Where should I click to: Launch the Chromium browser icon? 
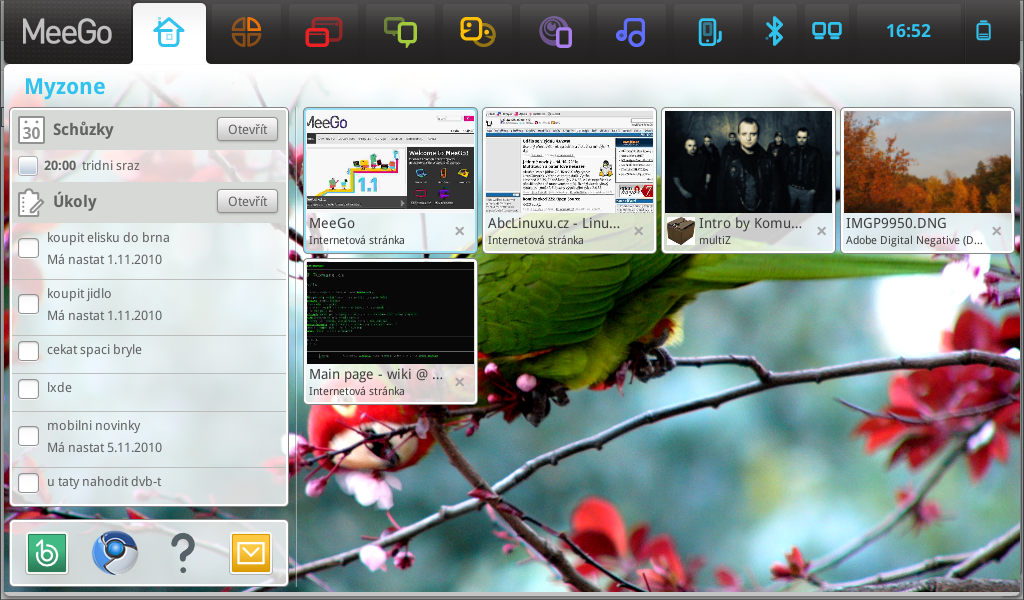[115, 553]
